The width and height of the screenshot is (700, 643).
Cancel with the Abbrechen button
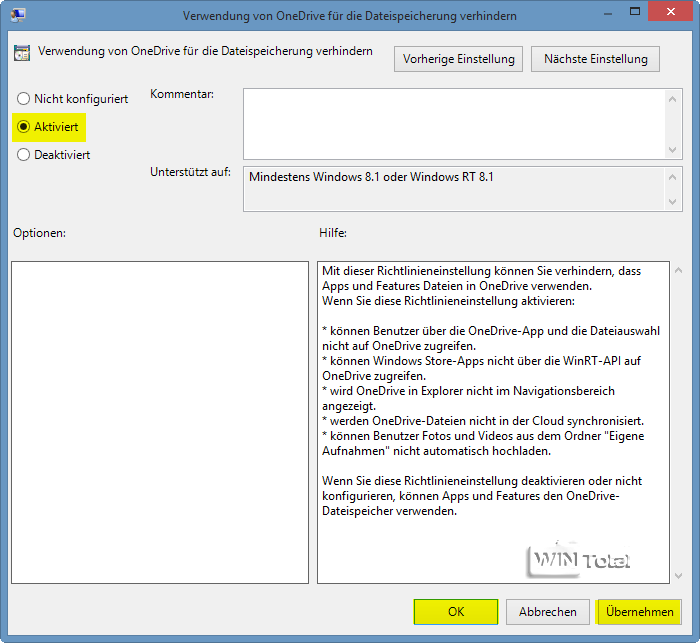tap(548, 612)
